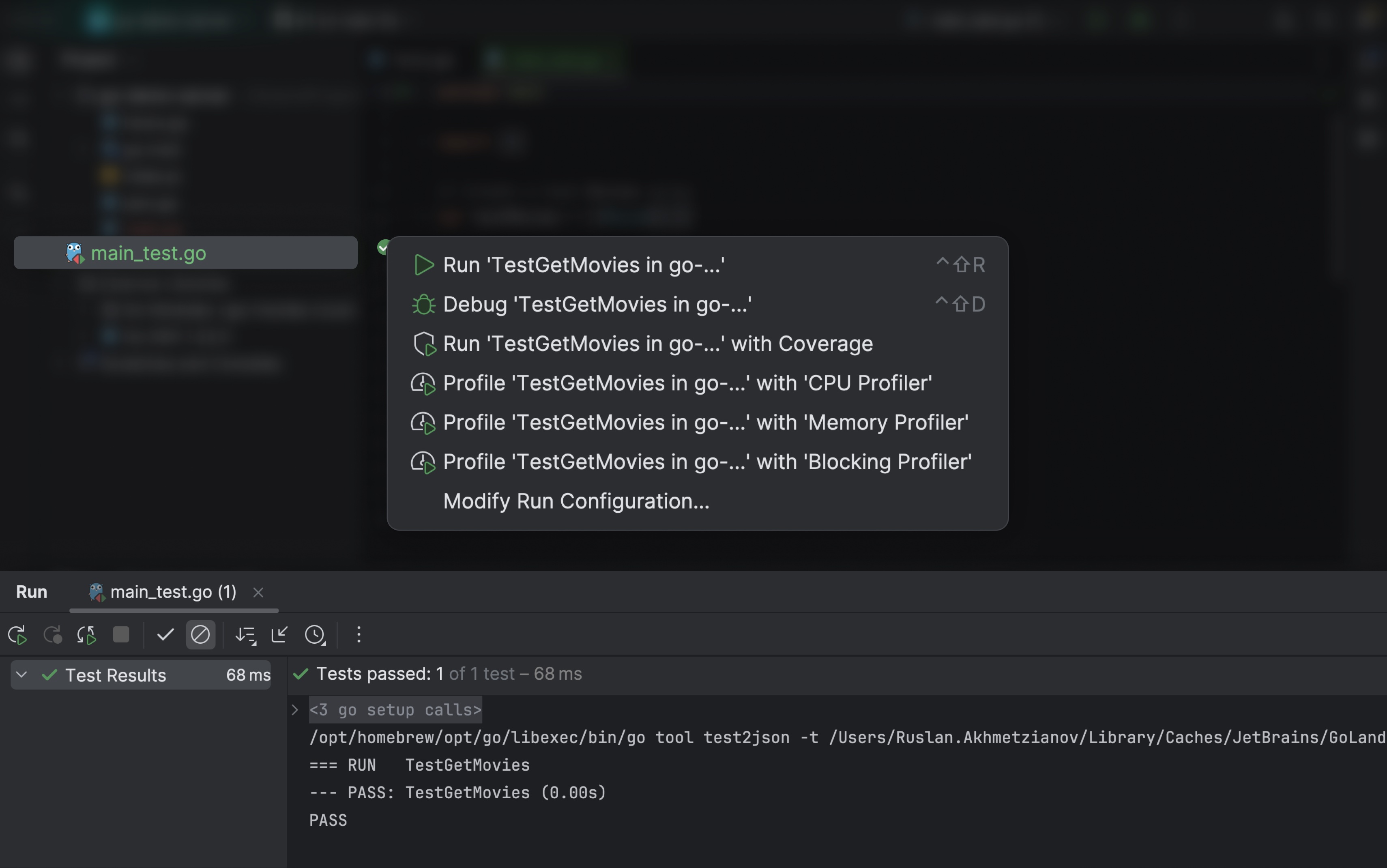Screen dimensions: 1387x868
Task: Open more options via the ellipsis icon
Action: pyautogui.click(x=359, y=635)
